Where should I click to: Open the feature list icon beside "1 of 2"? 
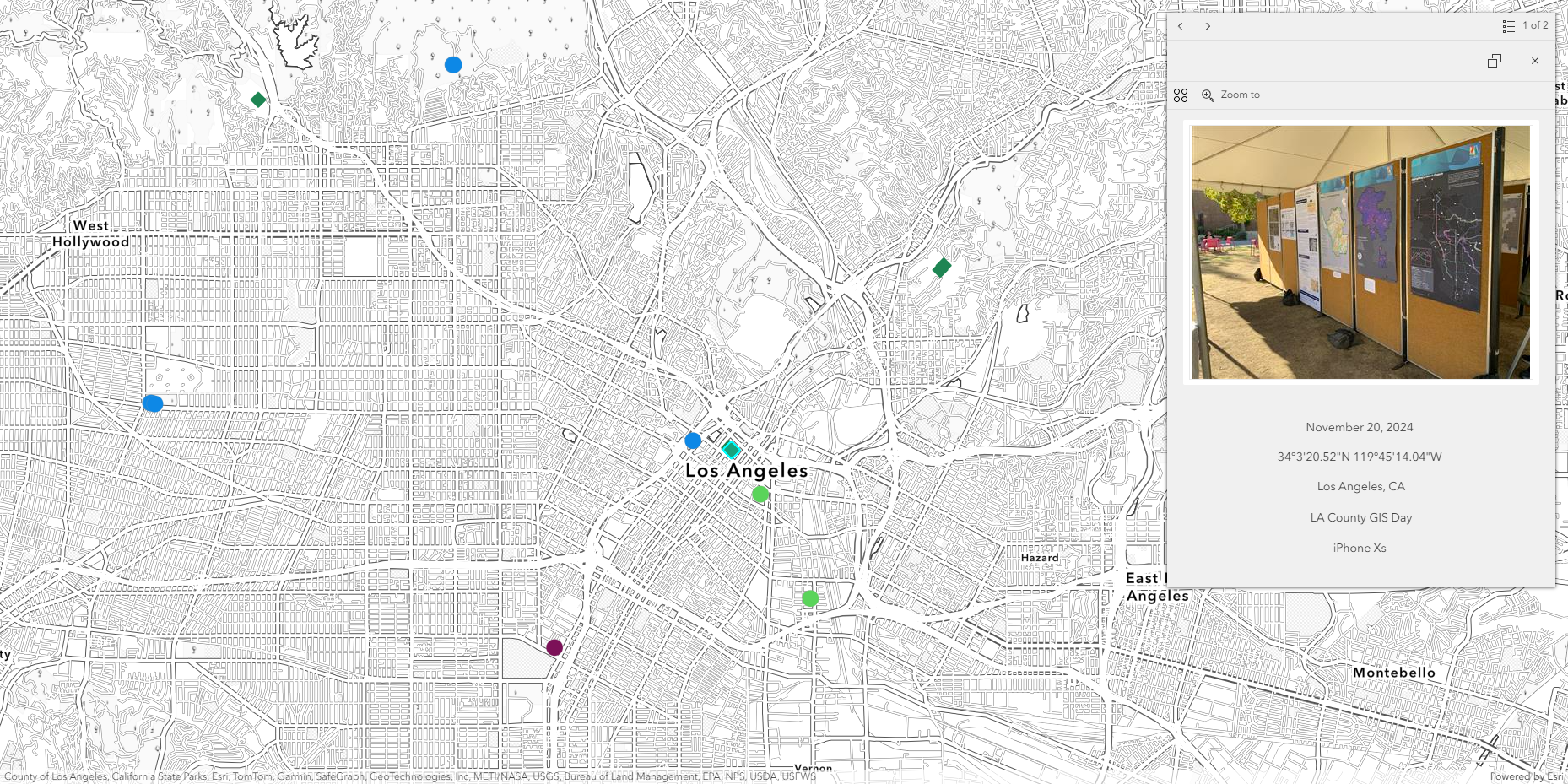click(x=1508, y=25)
